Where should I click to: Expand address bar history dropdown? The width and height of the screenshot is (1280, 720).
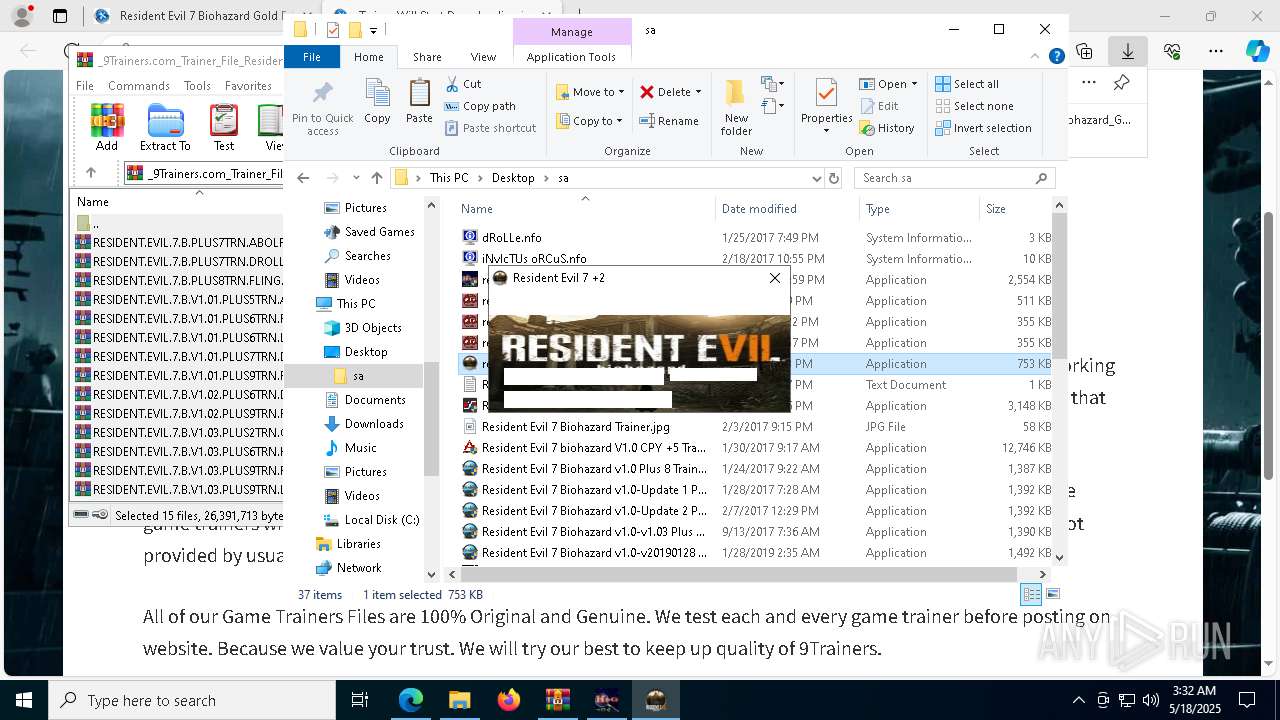click(817, 178)
